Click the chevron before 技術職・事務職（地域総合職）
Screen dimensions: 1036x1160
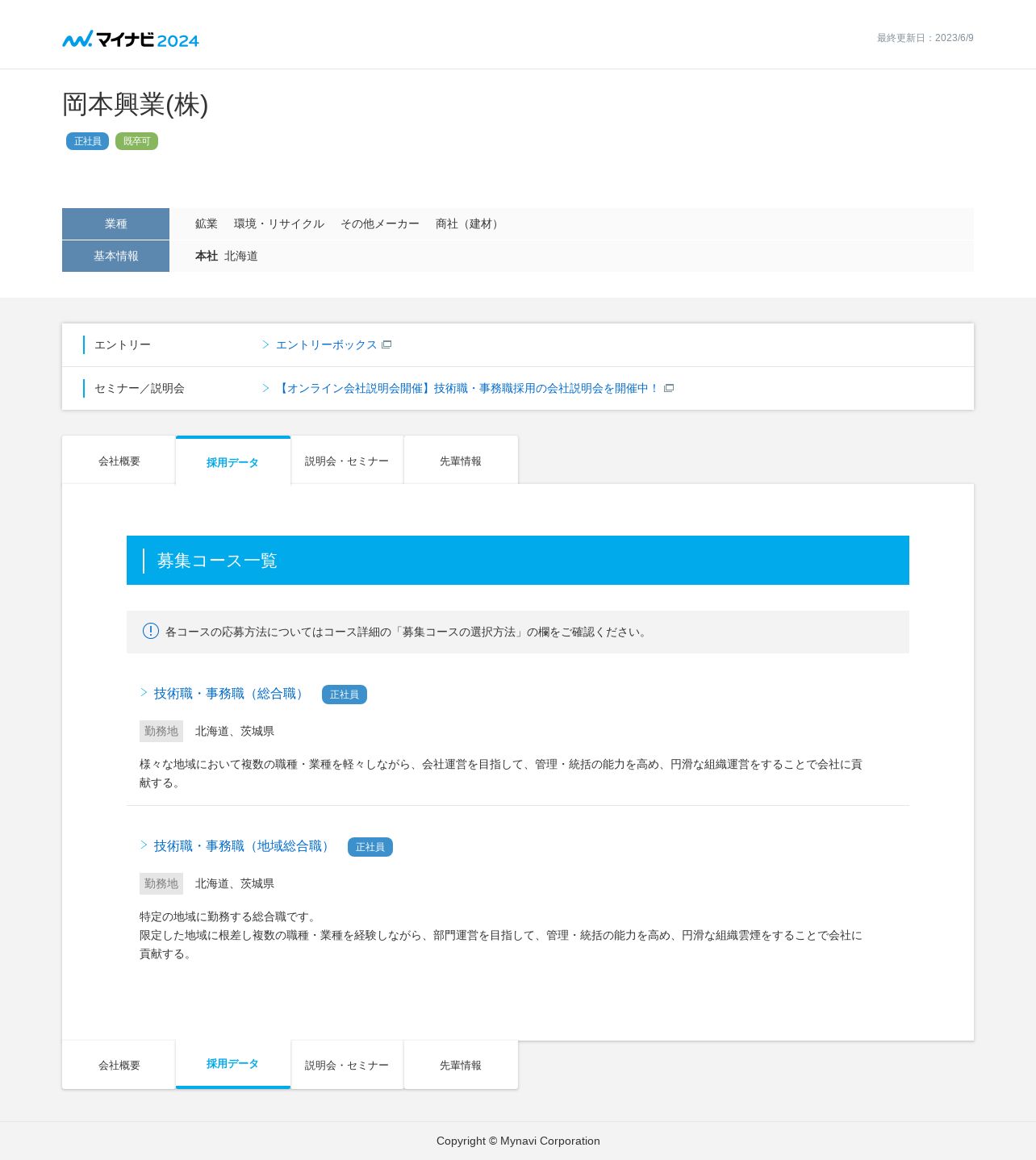(144, 845)
